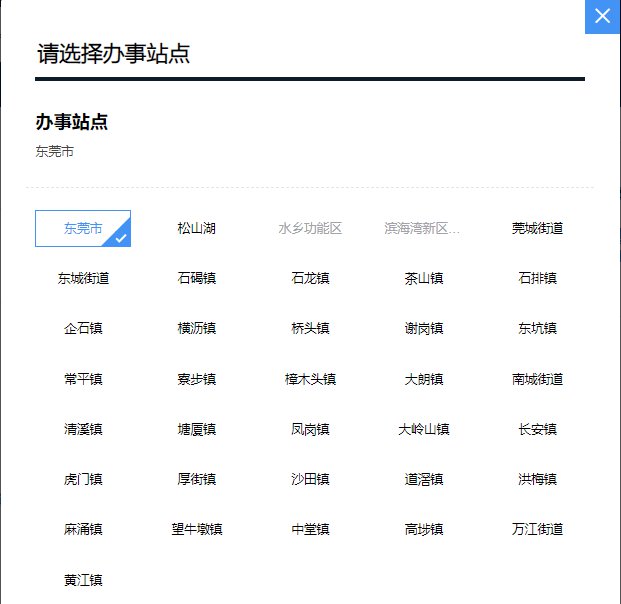The width and height of the screenshot is (621, 604).
Task: Pick 石碣镇 from the list
Action: click(196, 278)
